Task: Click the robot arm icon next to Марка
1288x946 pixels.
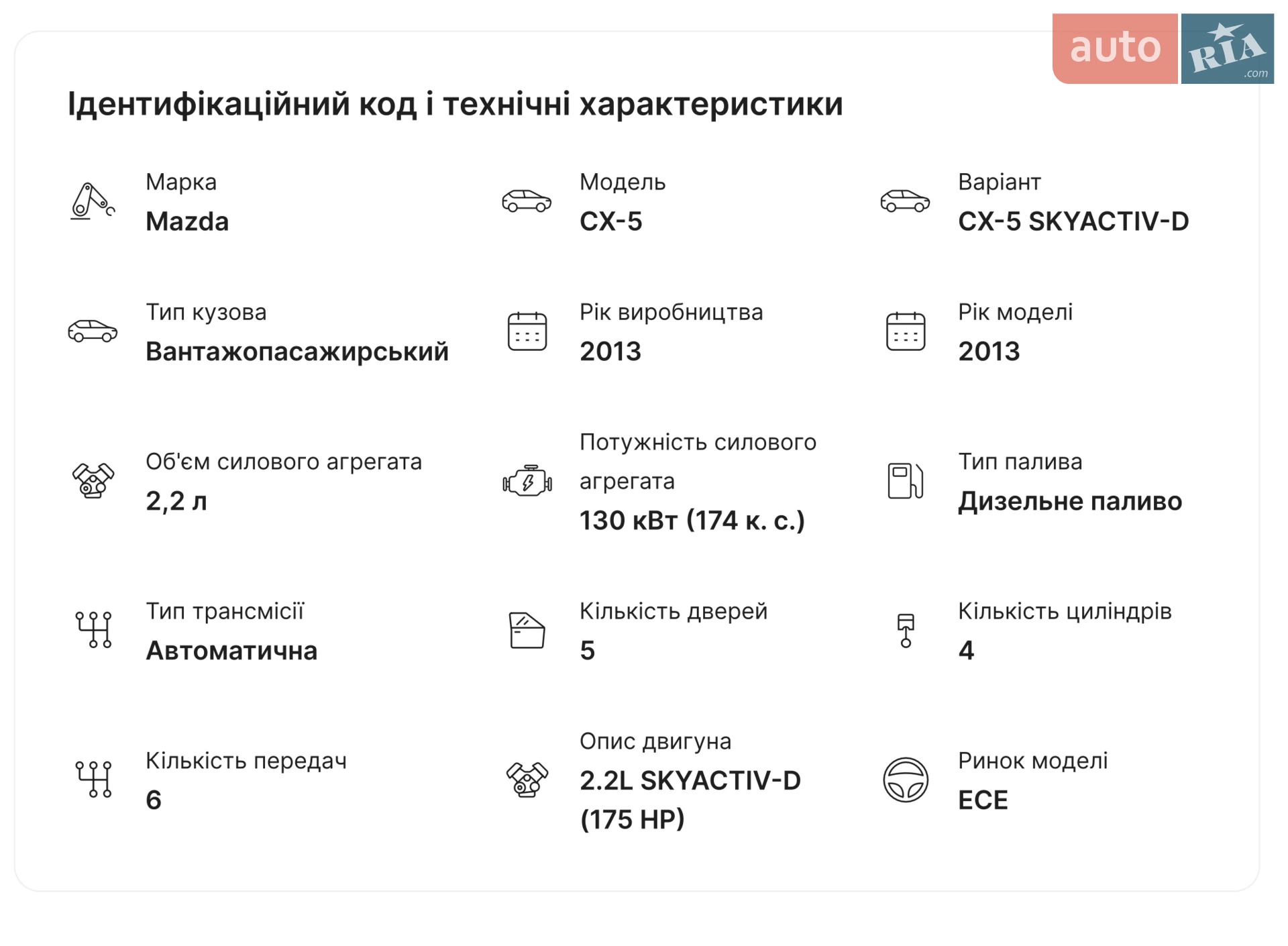Action: (x=93, y=201)
